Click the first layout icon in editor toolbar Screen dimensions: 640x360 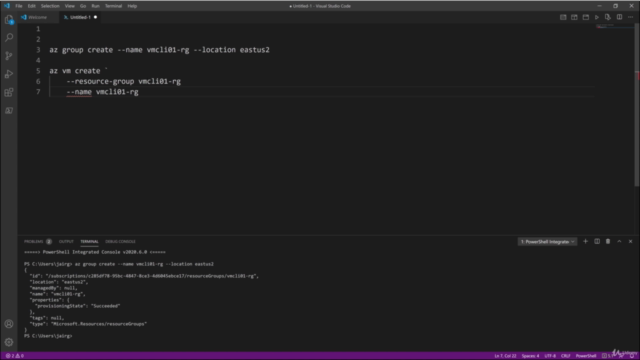point(563,17)
